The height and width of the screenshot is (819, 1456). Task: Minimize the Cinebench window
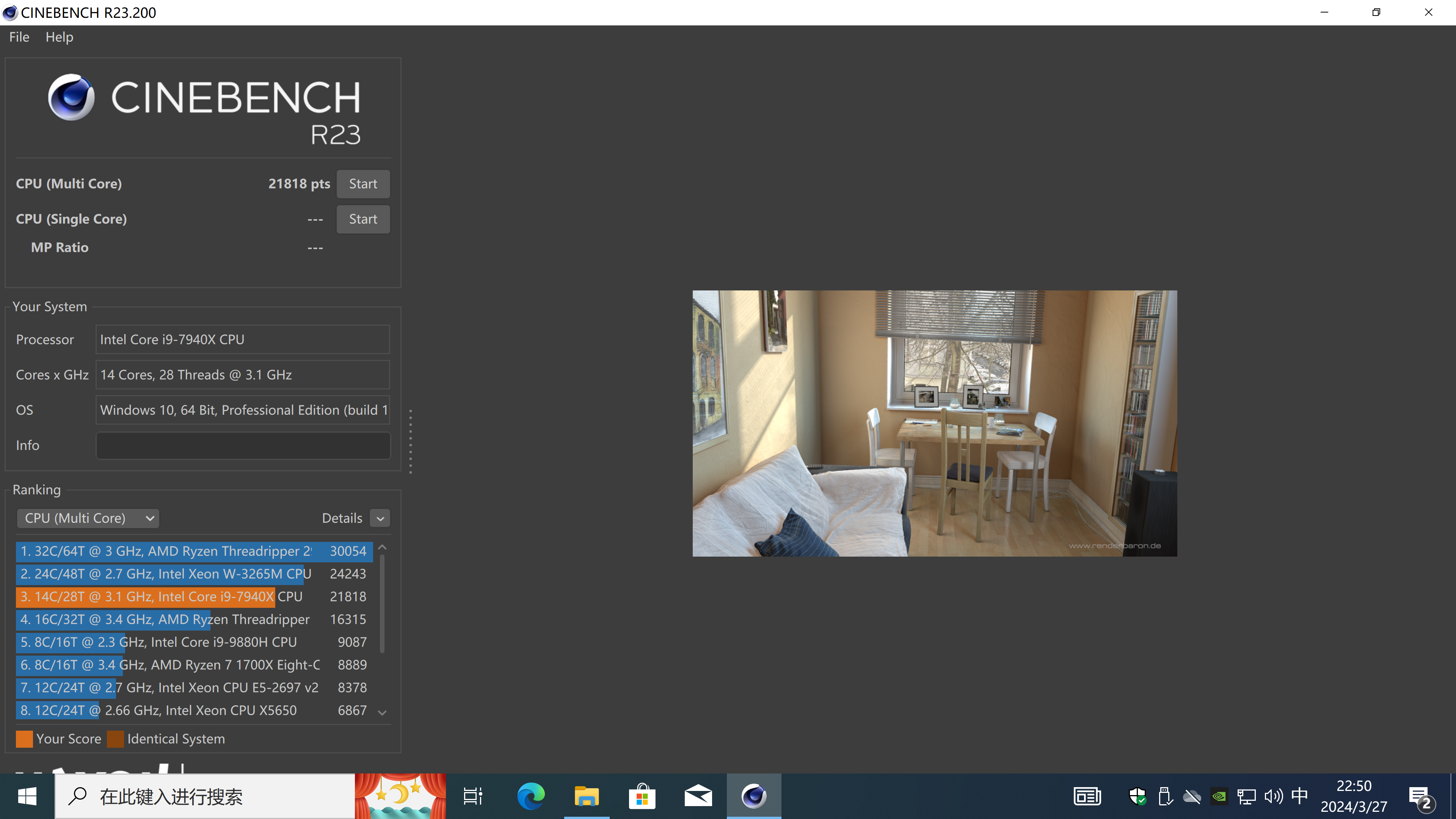point(1324,13)
